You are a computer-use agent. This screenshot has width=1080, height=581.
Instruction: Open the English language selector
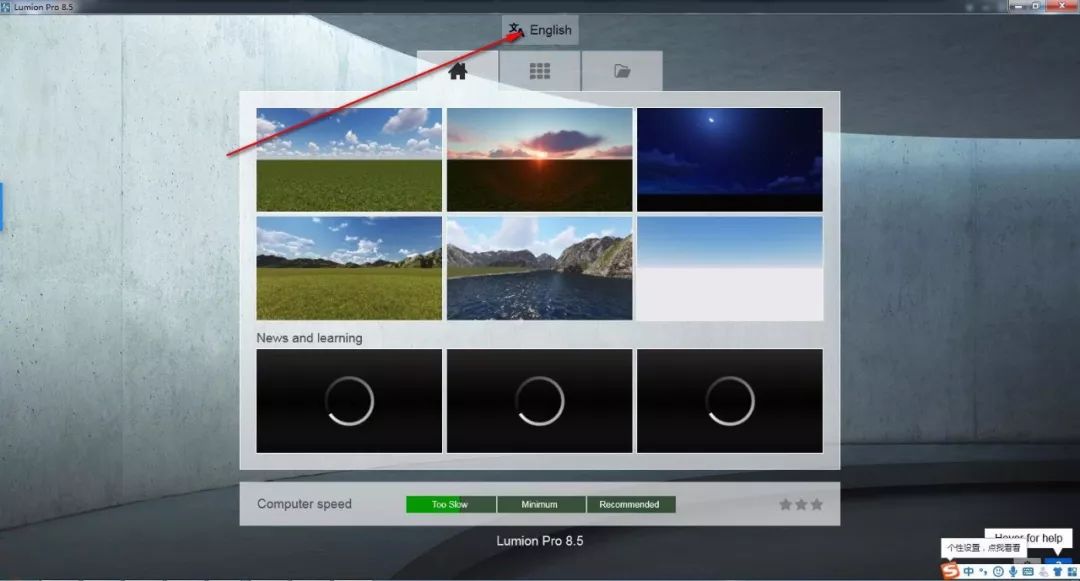pos(540,30)
